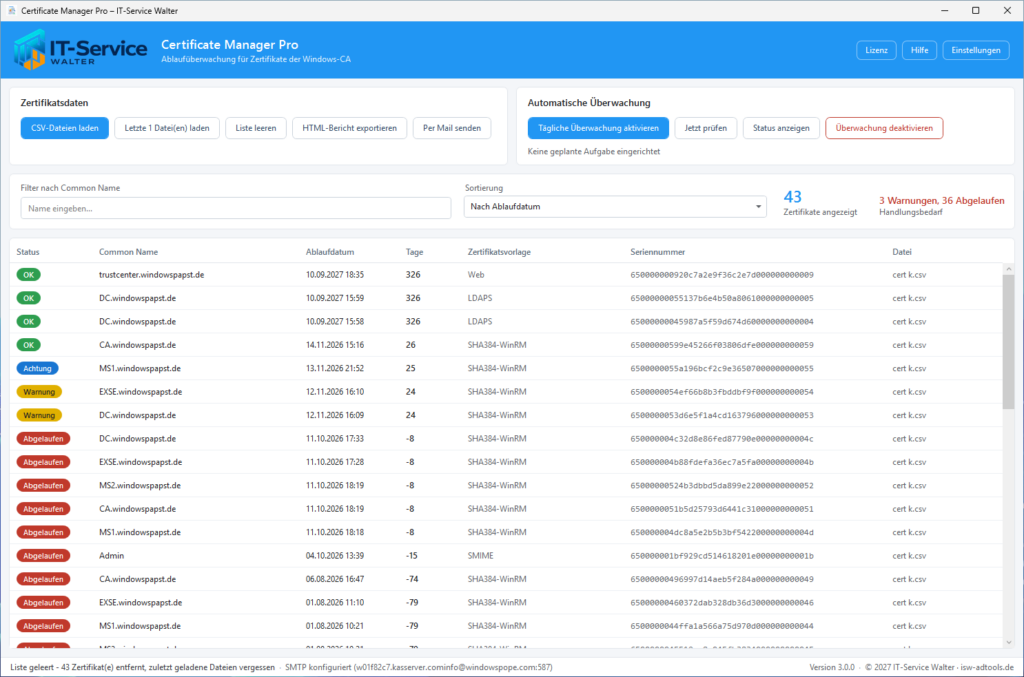
Task: Select the MS2.windowspapst.de row dated 11.10.2026
Action: pyautogui.click(x=506, y=486)
